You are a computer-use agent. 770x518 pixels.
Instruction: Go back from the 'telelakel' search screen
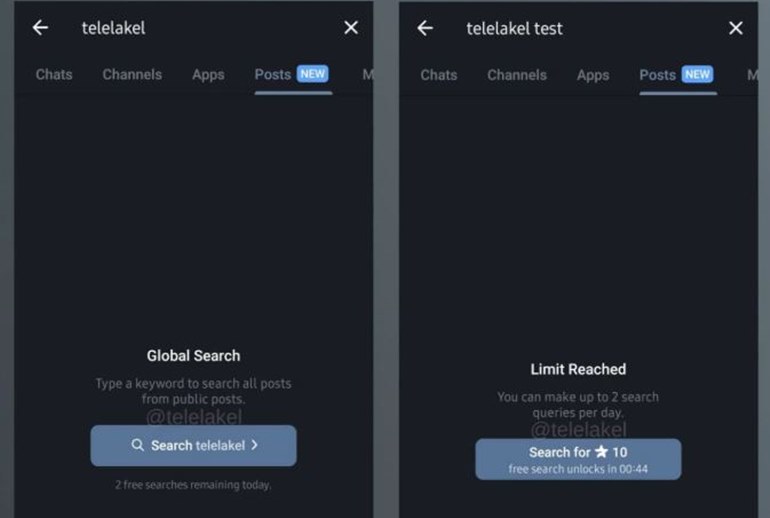(x=40, y=27)
